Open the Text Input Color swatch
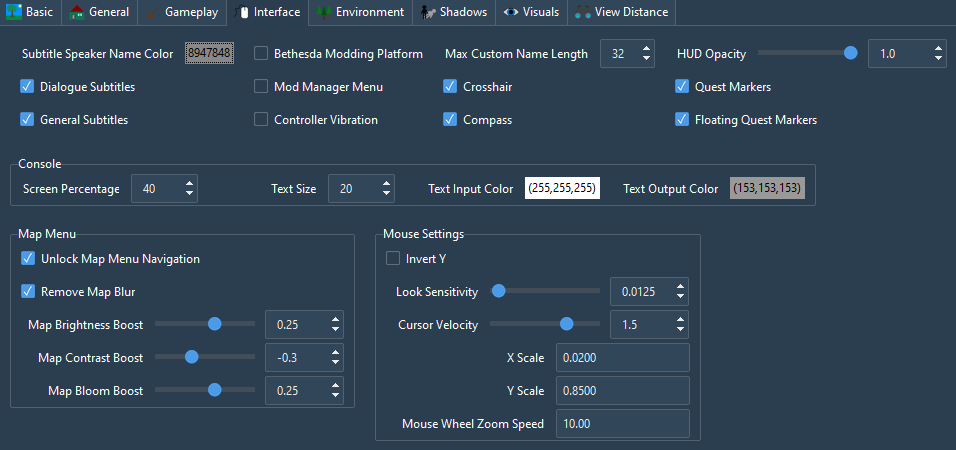956x450 pixels. point(562,188)
